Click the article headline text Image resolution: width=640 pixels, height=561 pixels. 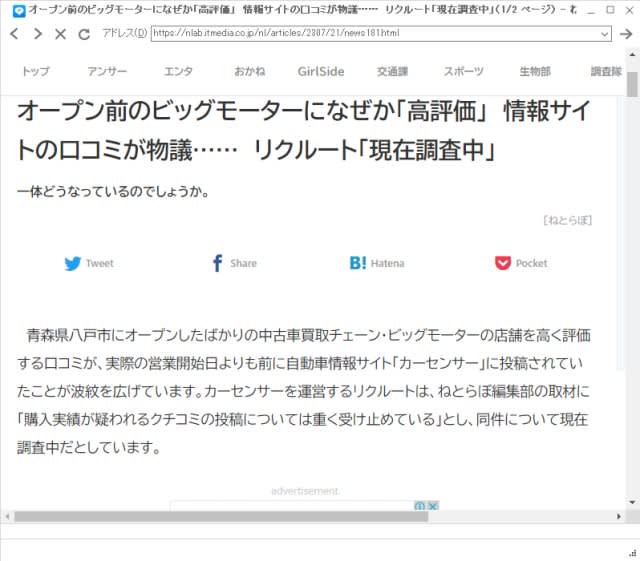(304, 130)
